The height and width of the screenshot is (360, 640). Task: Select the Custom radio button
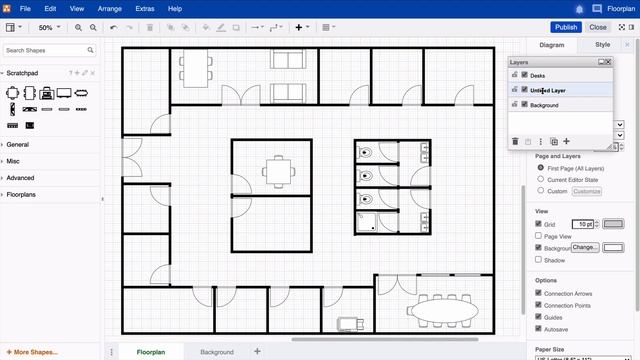[540, 191]
